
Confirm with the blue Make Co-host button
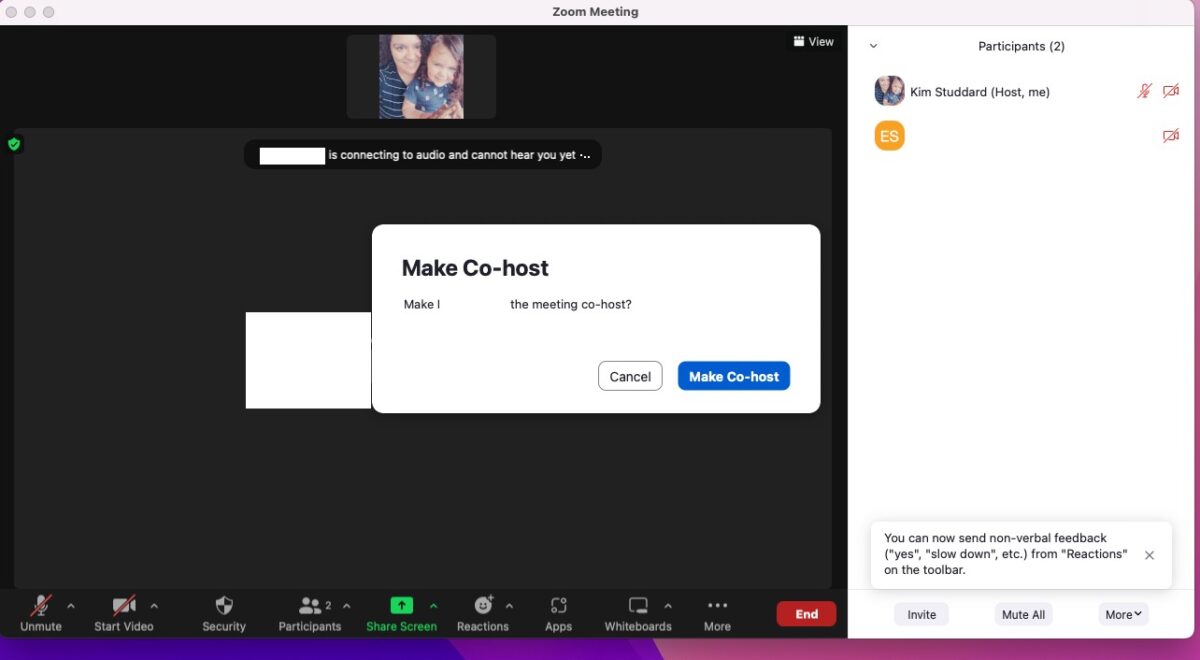tap(734, 376)
